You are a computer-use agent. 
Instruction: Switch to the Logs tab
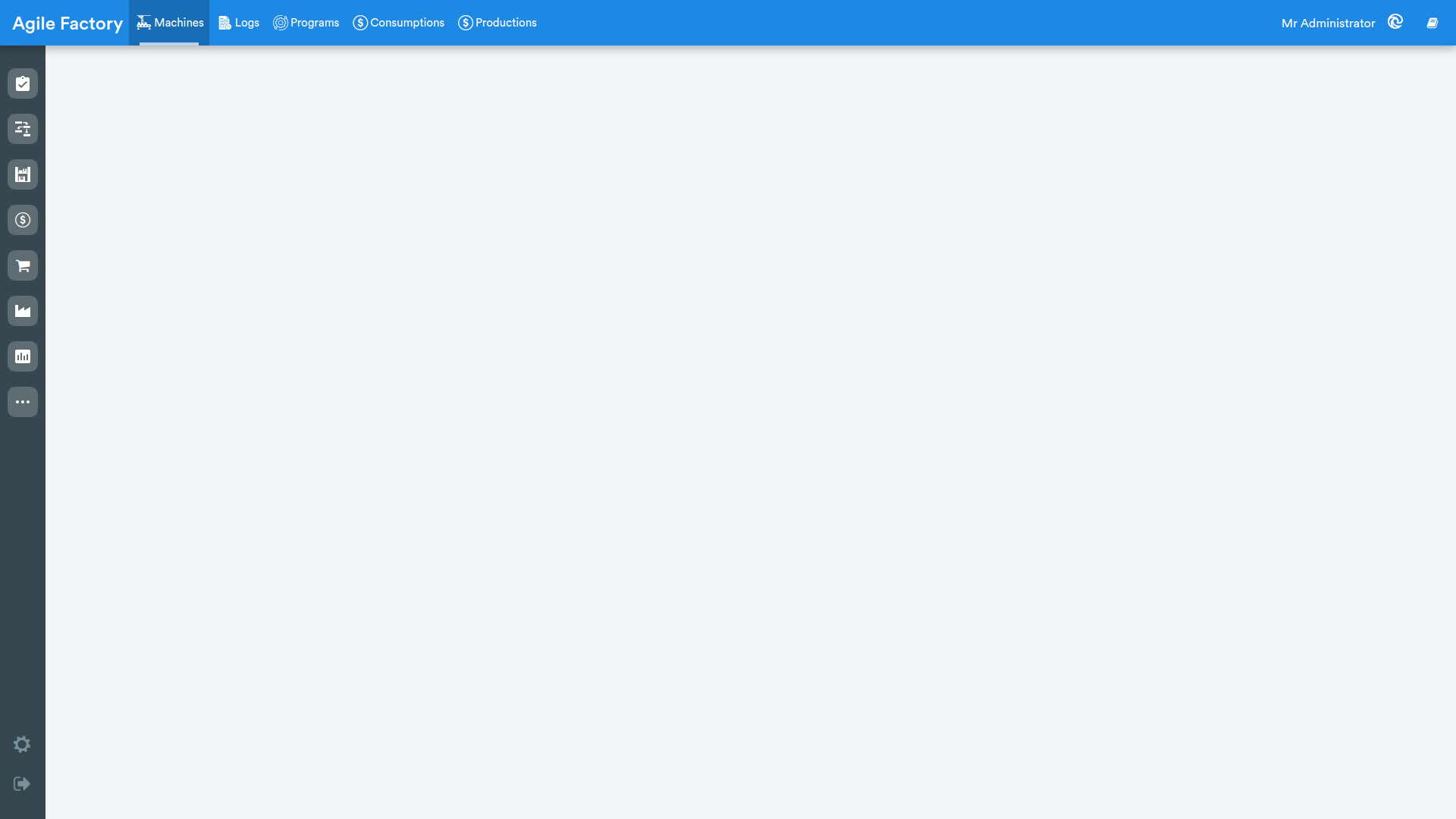[239, 23]
